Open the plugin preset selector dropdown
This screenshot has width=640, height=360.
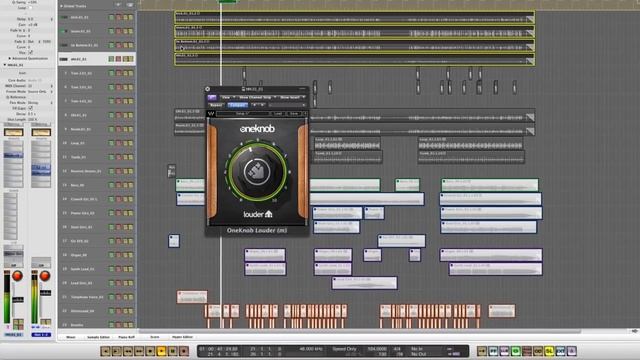287,105
